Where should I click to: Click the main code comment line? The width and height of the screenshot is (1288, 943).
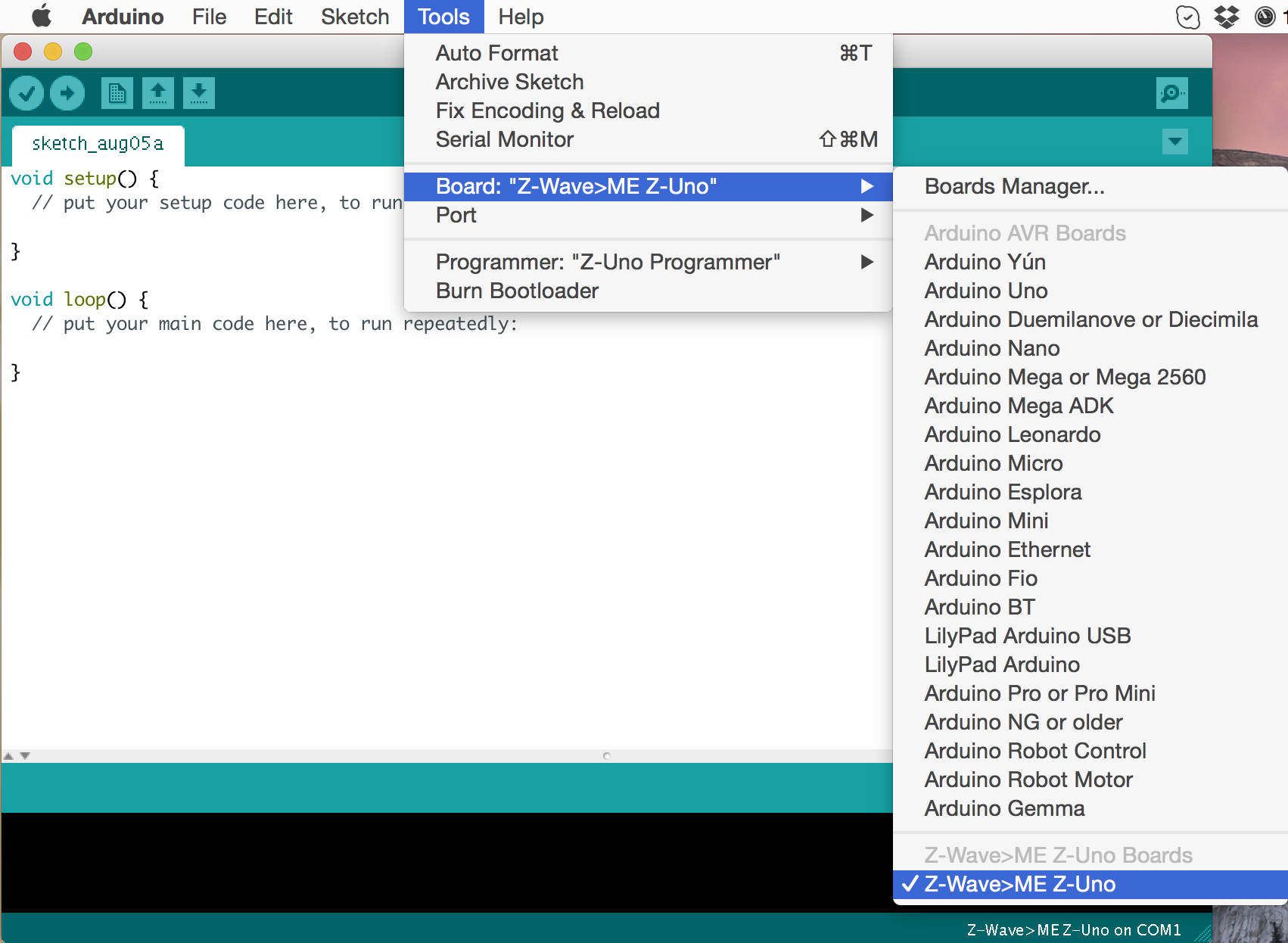(275, 325)
